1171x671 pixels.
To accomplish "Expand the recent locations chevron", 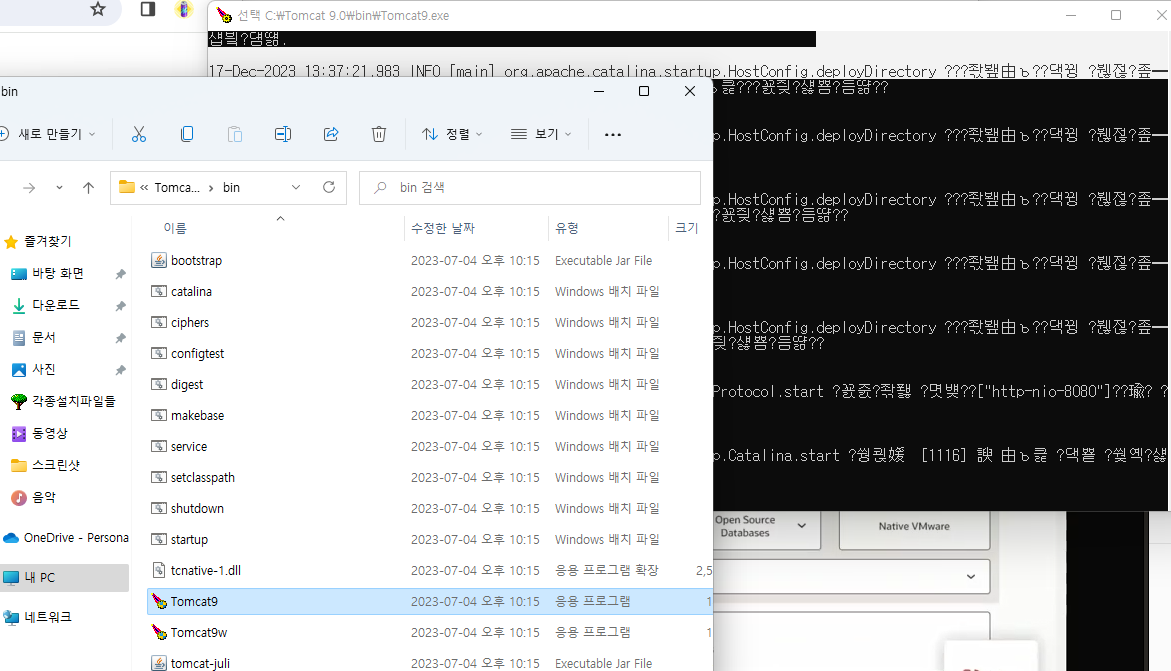I will pos(59,188).
